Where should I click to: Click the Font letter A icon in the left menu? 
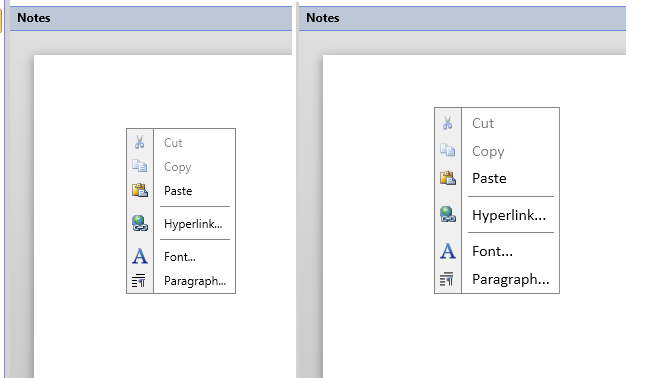(140, 256)
